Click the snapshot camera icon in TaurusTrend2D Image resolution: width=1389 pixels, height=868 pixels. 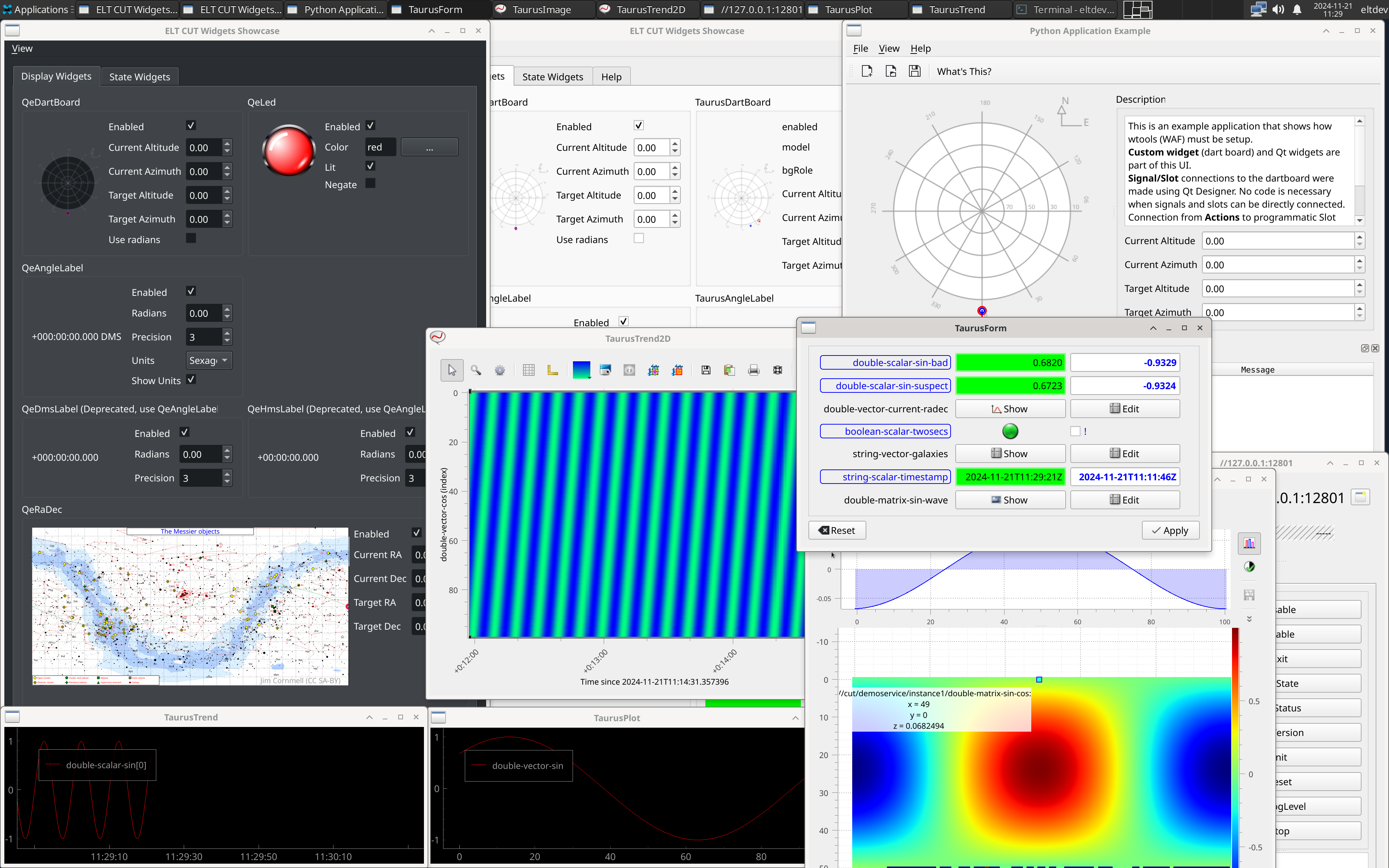(605, 370)
